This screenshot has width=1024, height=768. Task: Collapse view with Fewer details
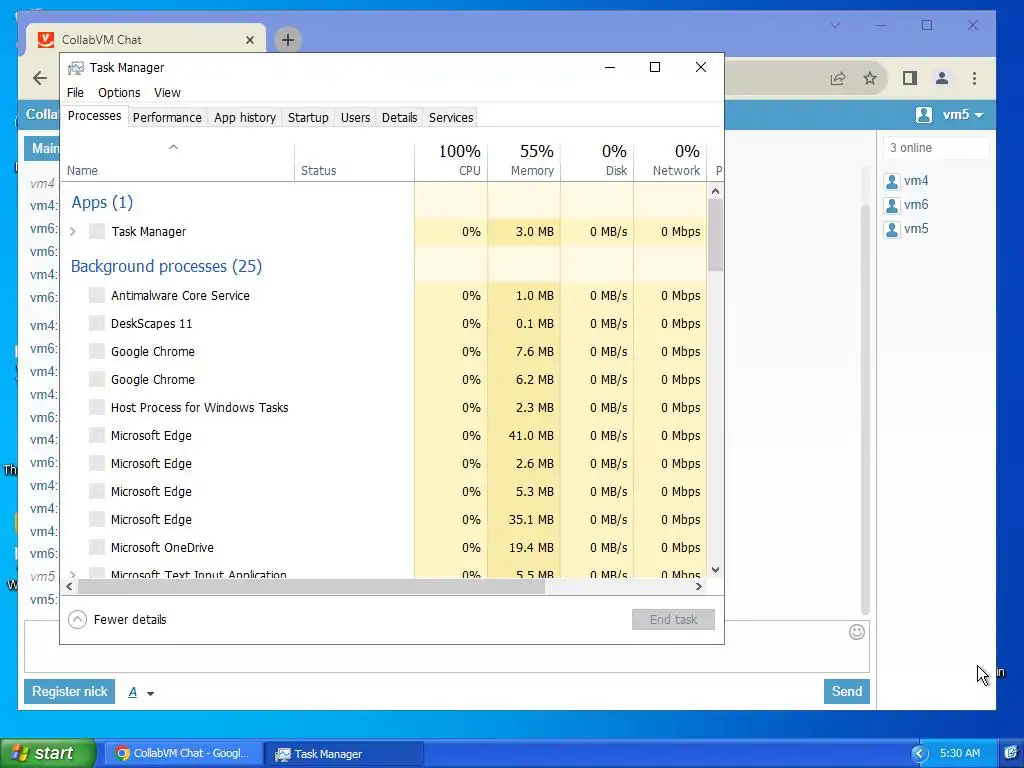point(118,619)
